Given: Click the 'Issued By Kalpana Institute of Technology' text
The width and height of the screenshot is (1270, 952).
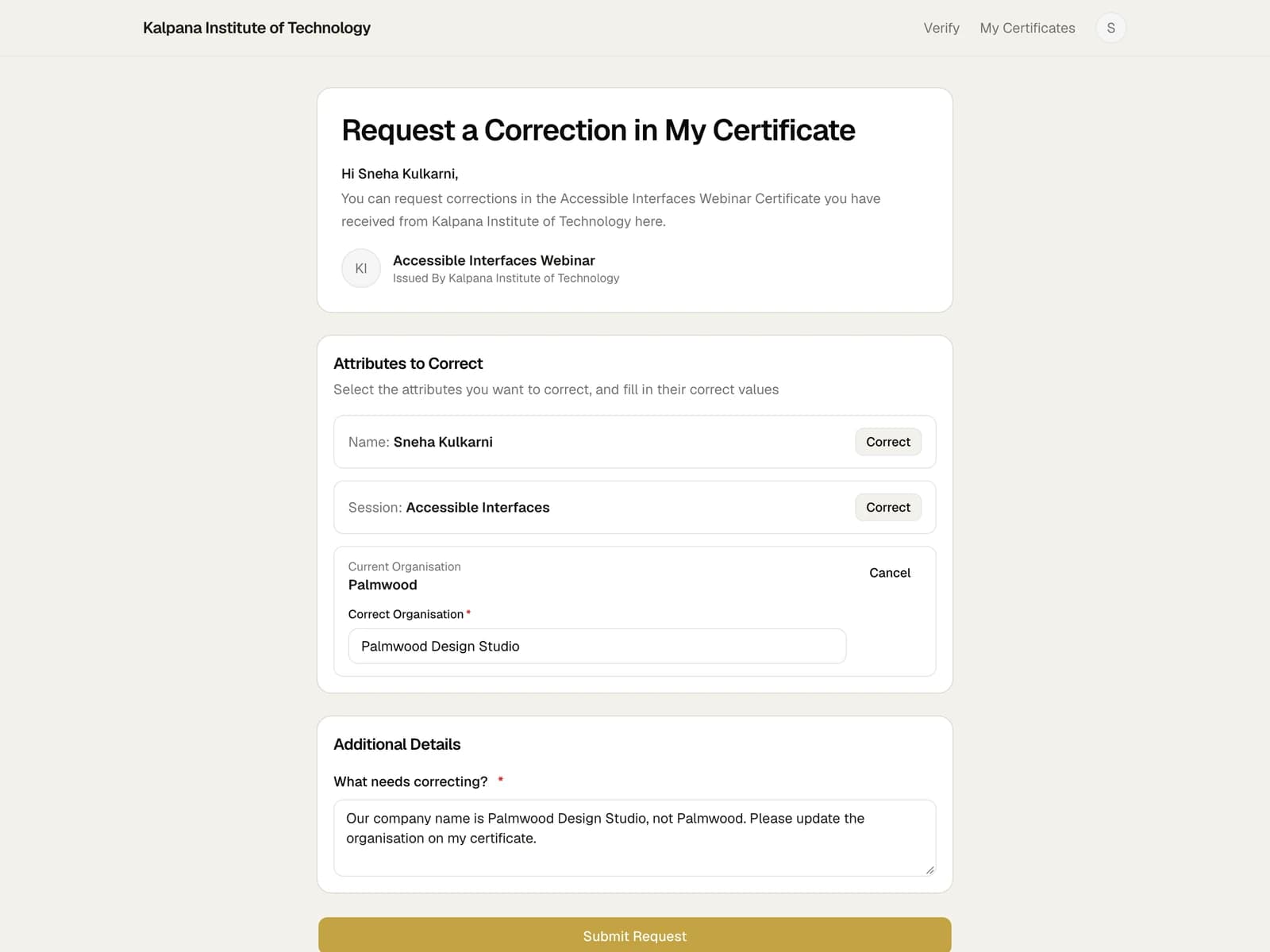Looking at the screenshot, I should [506, 278].
